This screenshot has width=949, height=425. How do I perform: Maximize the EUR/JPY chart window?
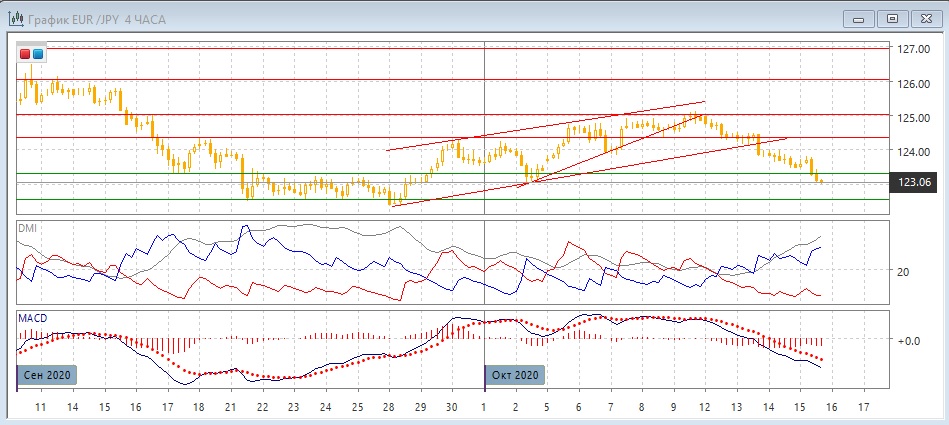click(x=892, y=18)
